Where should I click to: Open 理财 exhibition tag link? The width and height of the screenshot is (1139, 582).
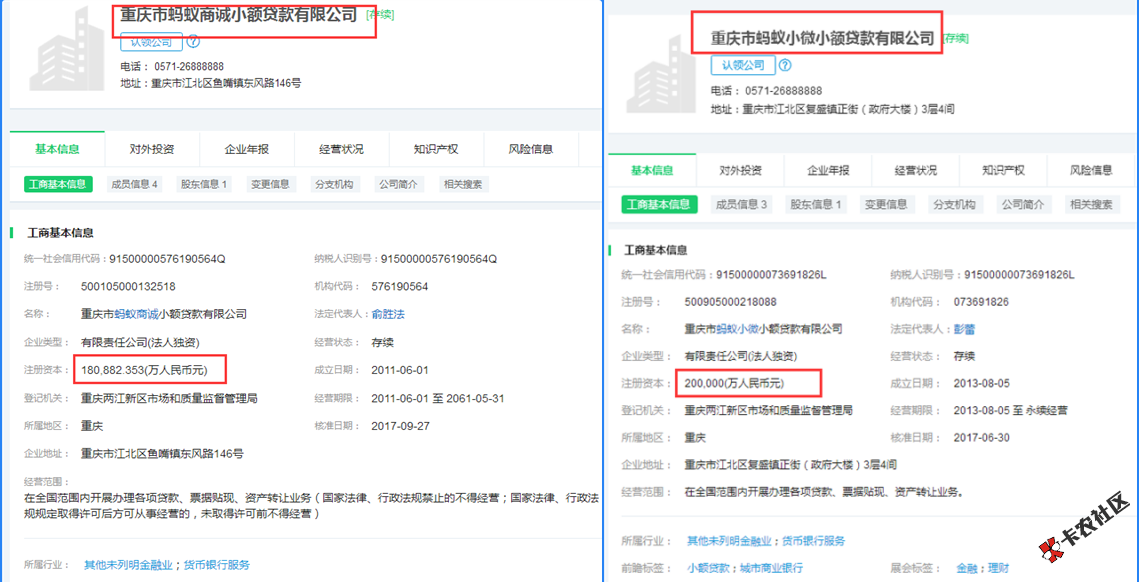(x=998, y=568)
